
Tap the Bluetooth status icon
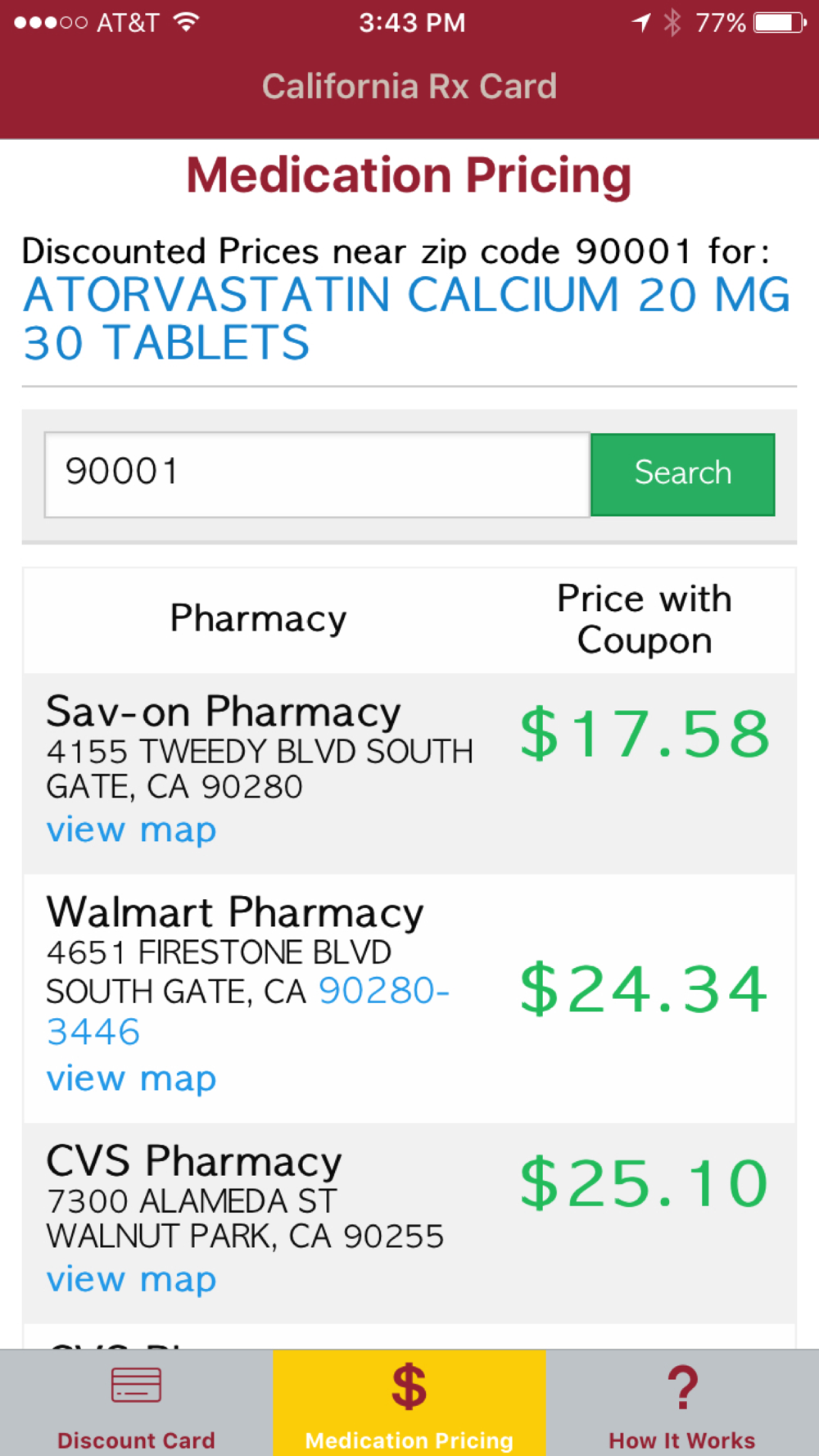[x=672, y=22]
